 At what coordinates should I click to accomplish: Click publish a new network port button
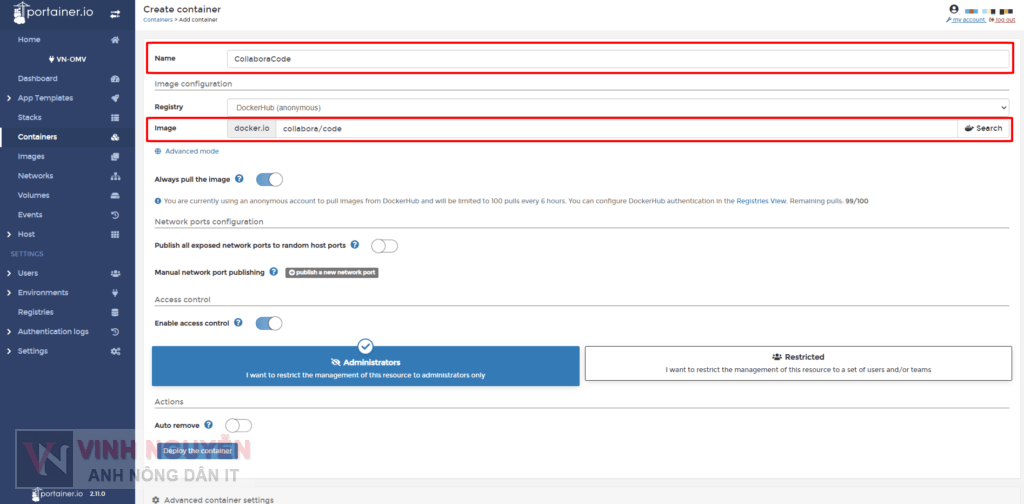click(x=332, y=272)
